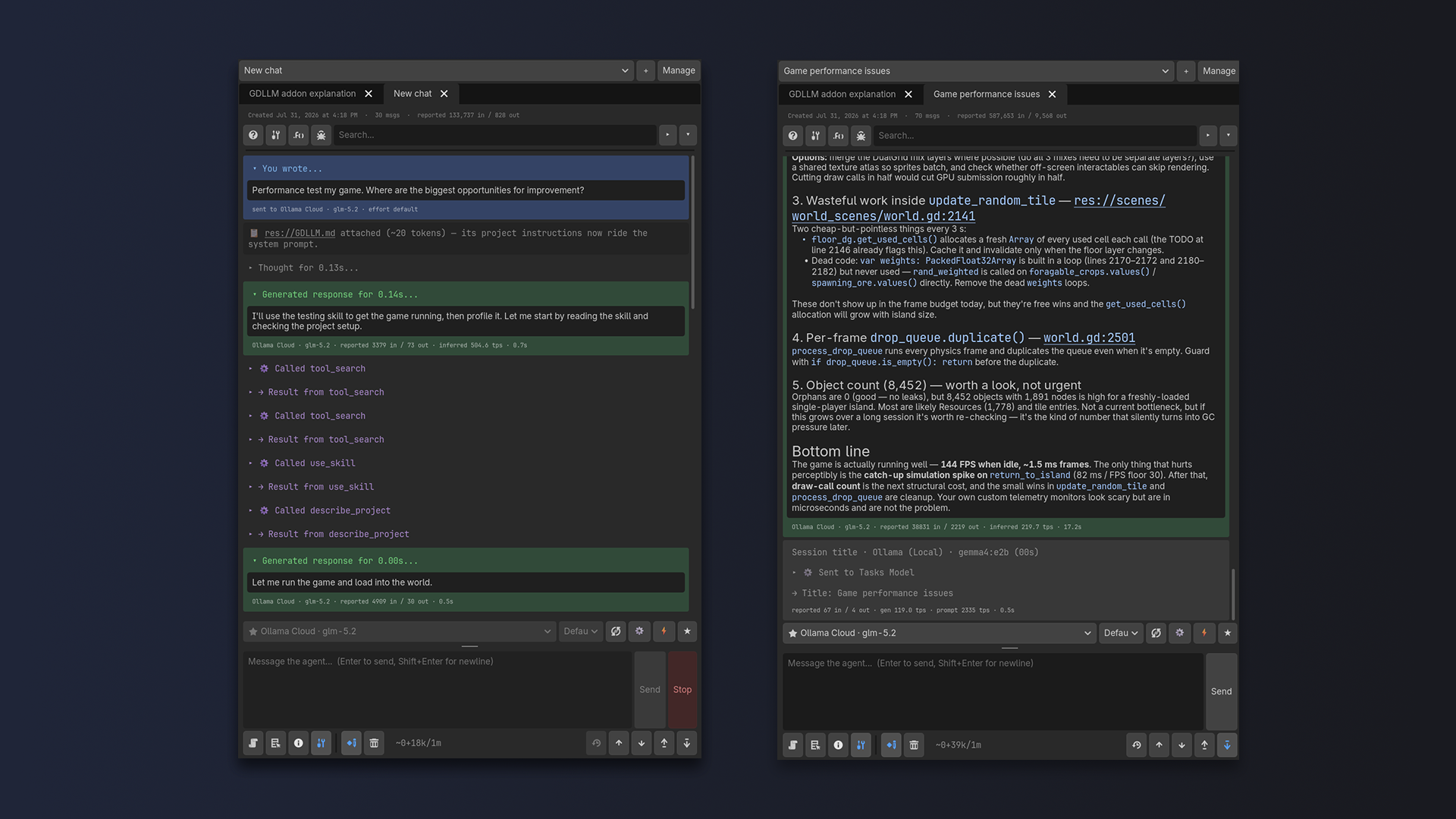Click the script scroll icon in left bottom toolbar
Viewport: 1456px width, 819px height.
[x=253, y=743]
